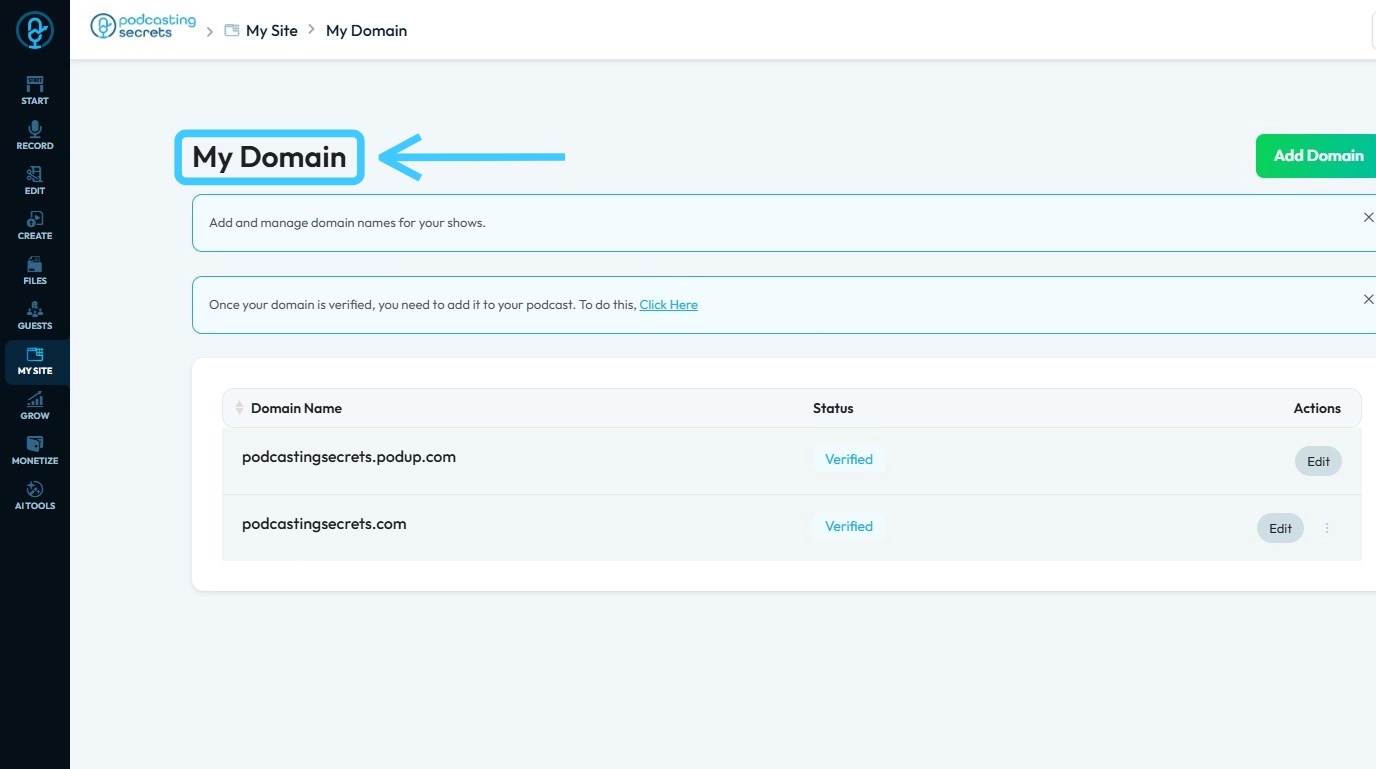Go to the Edit section in sidebar

[35, 180]
